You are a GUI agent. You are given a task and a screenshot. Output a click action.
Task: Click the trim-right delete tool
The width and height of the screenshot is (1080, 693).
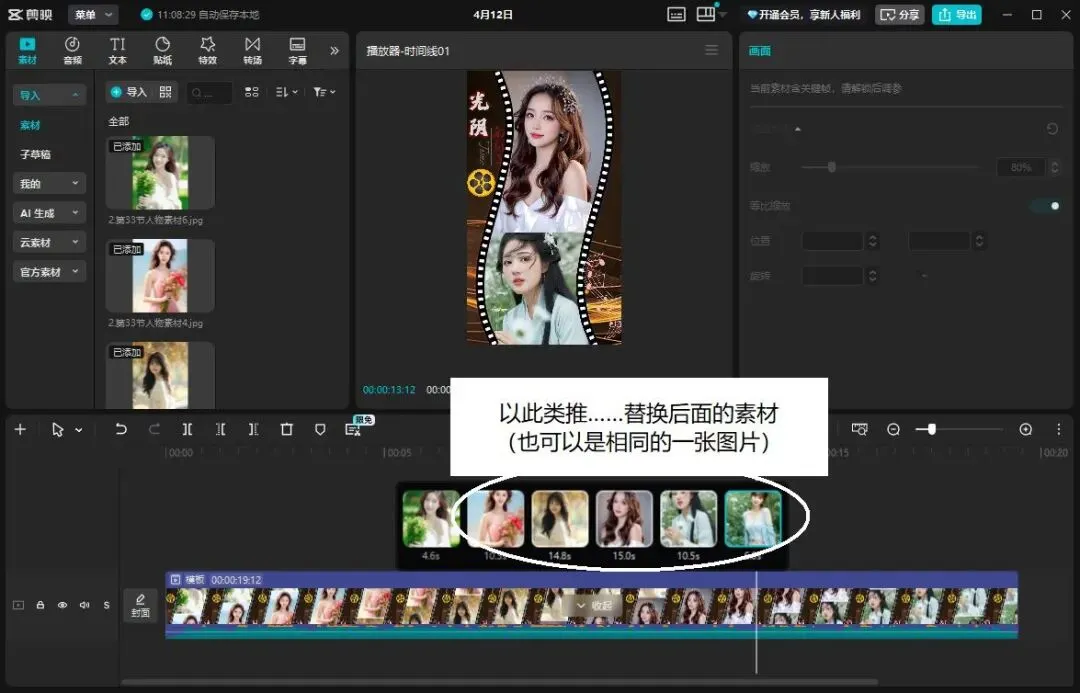click(253, 429)
